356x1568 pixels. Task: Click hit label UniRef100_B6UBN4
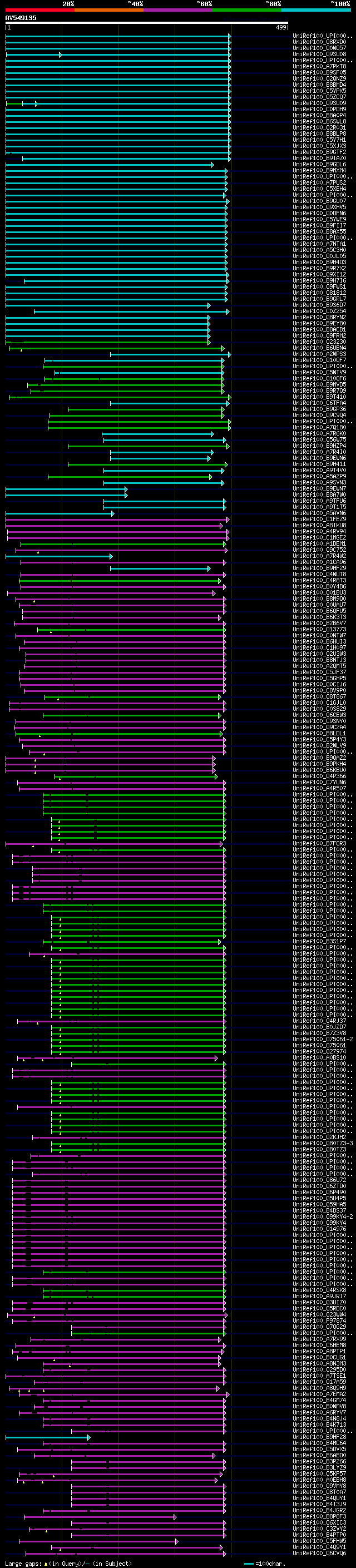(x=319, y=348)
